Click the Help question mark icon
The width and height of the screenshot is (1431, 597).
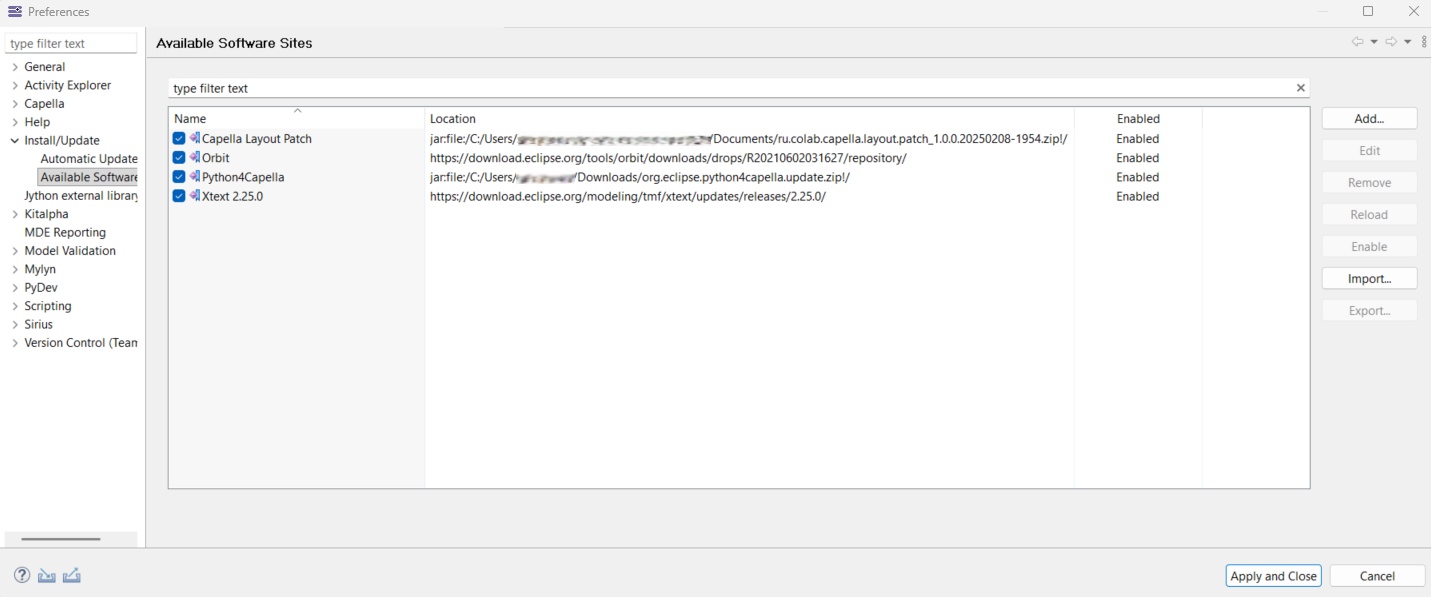pos(22,576)
